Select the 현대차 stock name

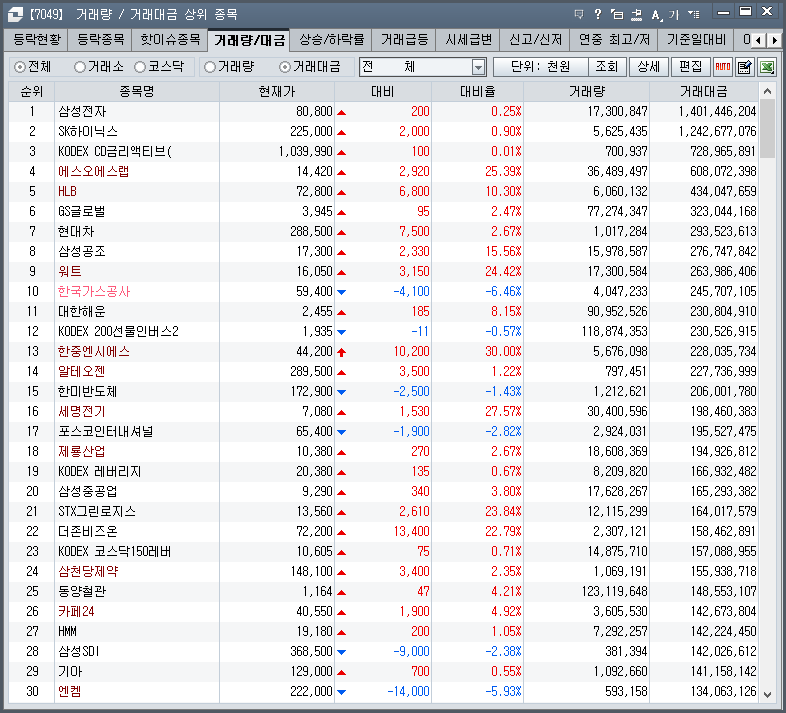point(76,232)
